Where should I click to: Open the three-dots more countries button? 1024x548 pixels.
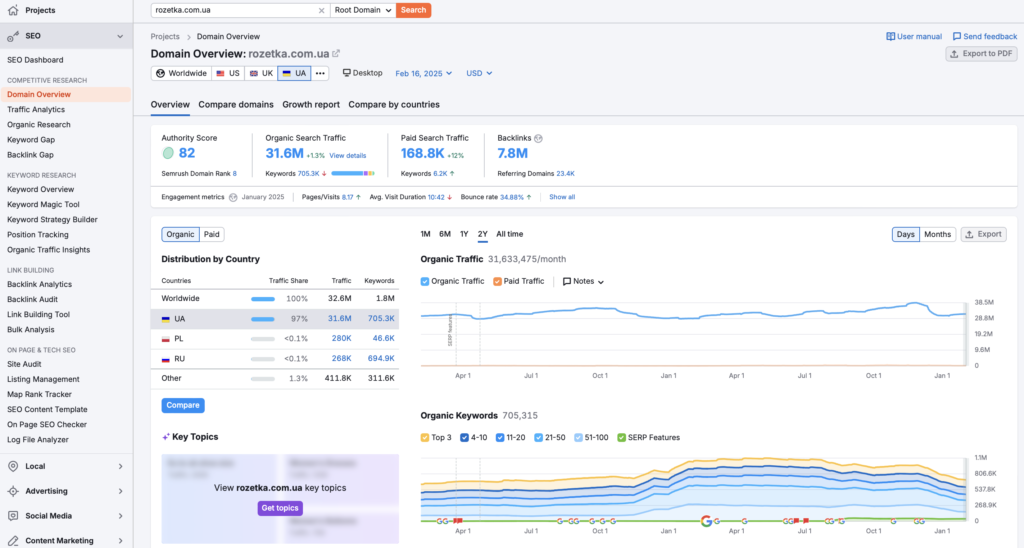tap(320, 73)
